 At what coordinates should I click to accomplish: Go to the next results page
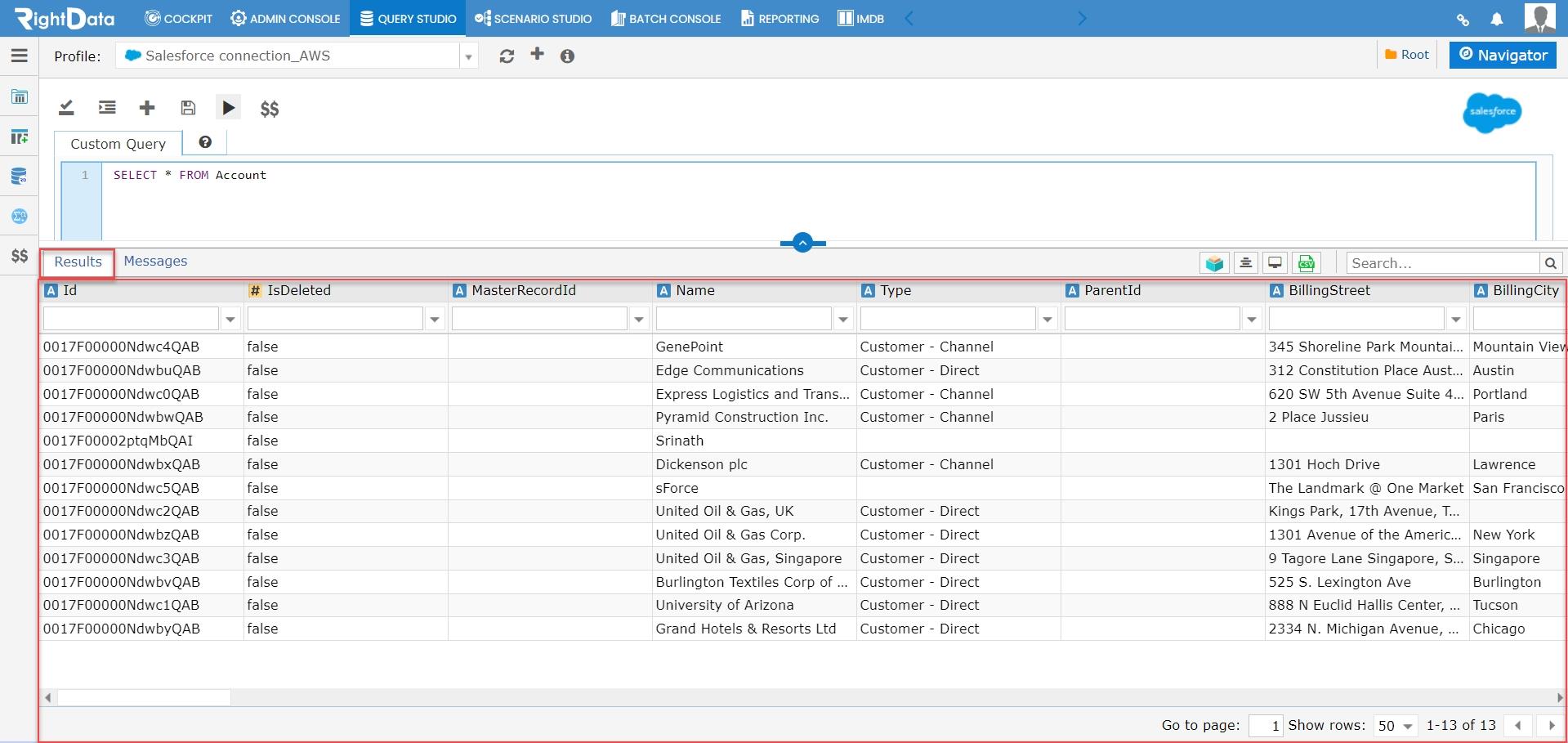point(1551,725)
